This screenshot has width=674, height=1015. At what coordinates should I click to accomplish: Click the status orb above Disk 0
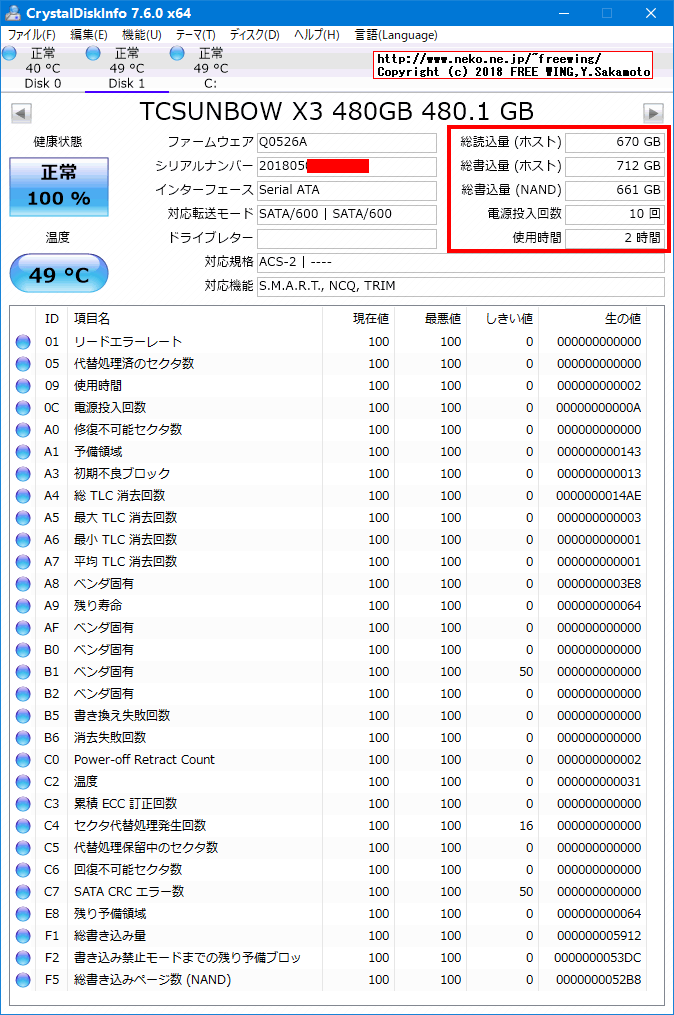point(9,54)
